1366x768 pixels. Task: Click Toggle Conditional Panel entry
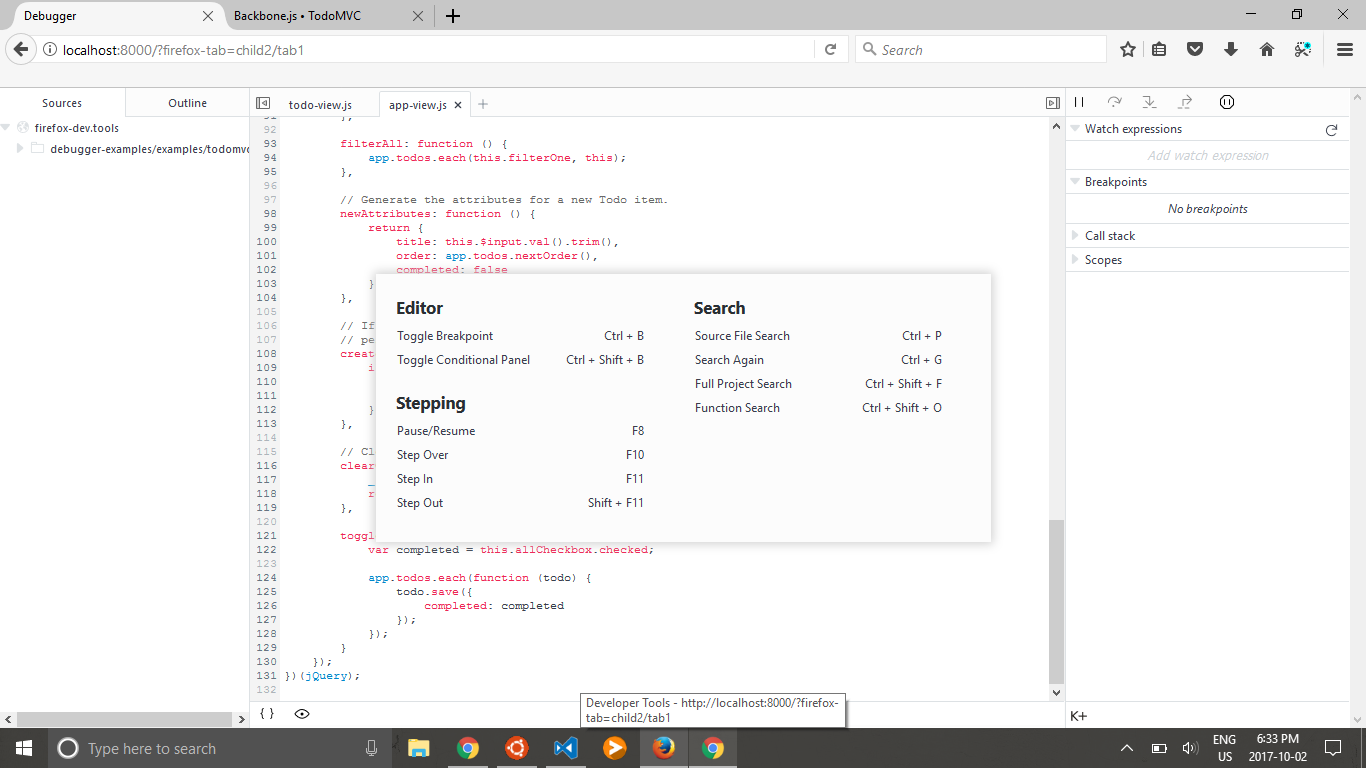[x=520, y=360]
